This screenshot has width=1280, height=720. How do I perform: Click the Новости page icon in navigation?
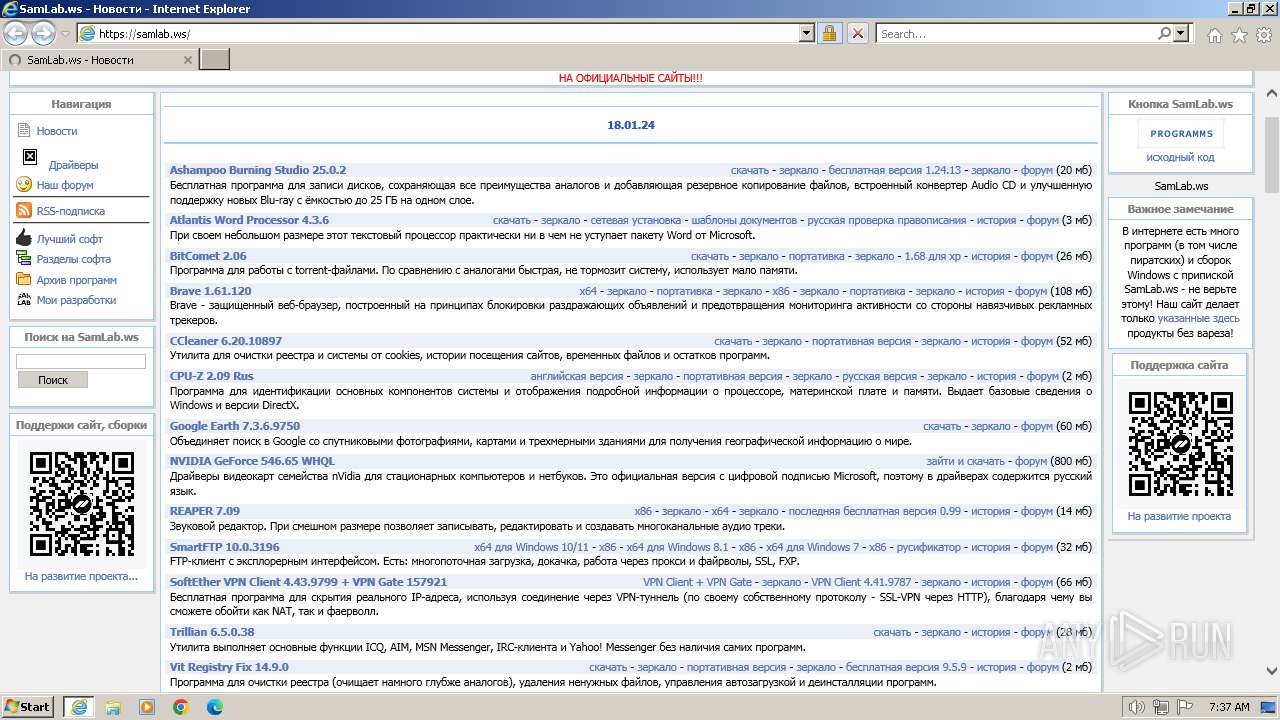24,131
